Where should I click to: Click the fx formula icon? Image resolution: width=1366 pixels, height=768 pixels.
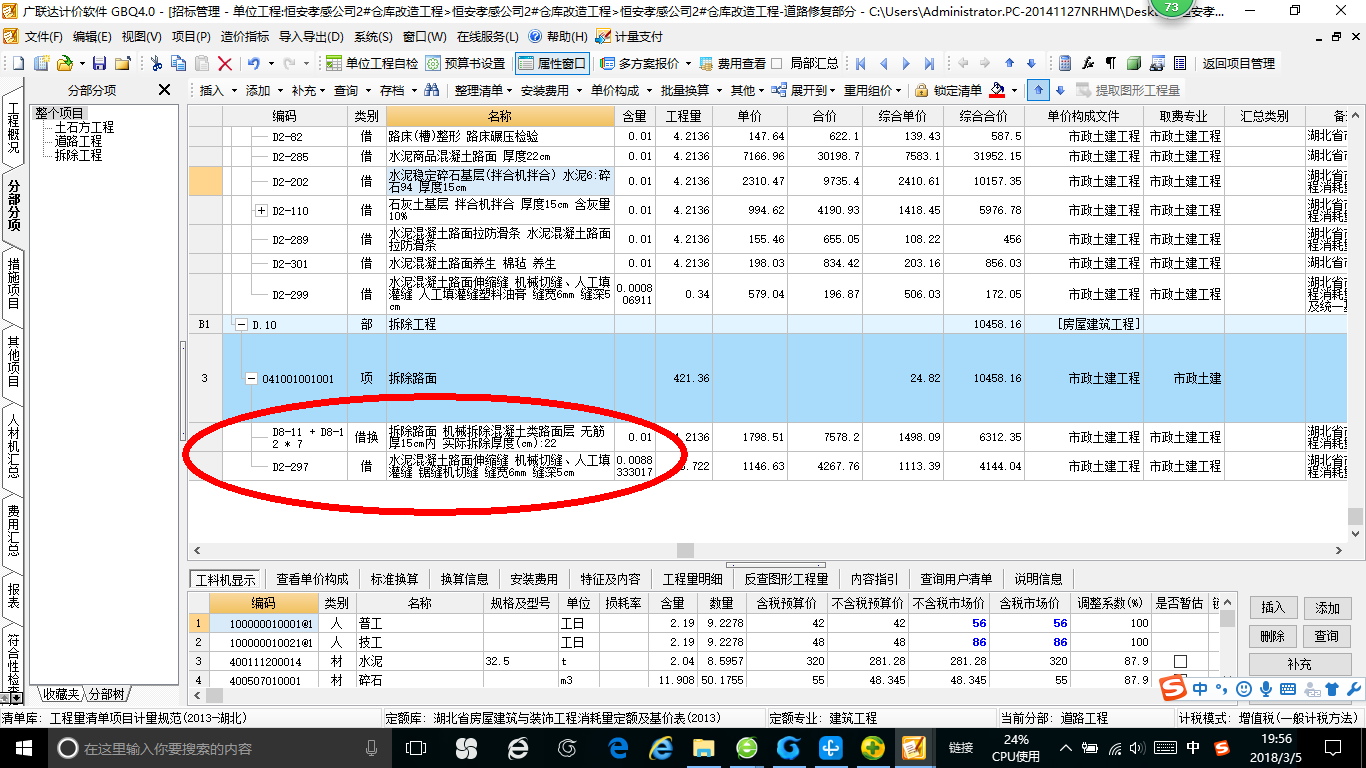click(x=1089, y=63)
